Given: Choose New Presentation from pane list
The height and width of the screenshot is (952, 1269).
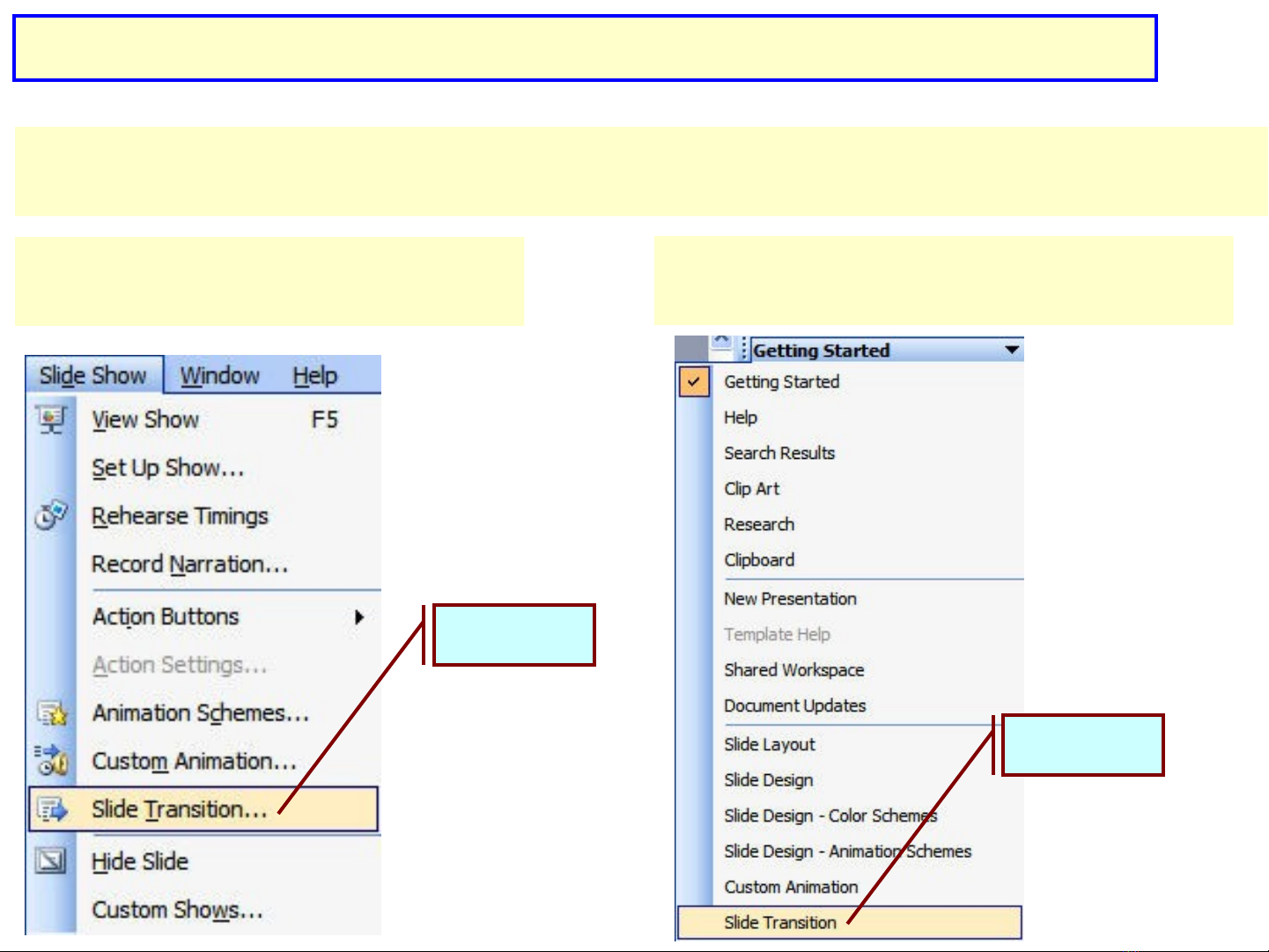Looking at the screenshot, I should click(790, 599).
